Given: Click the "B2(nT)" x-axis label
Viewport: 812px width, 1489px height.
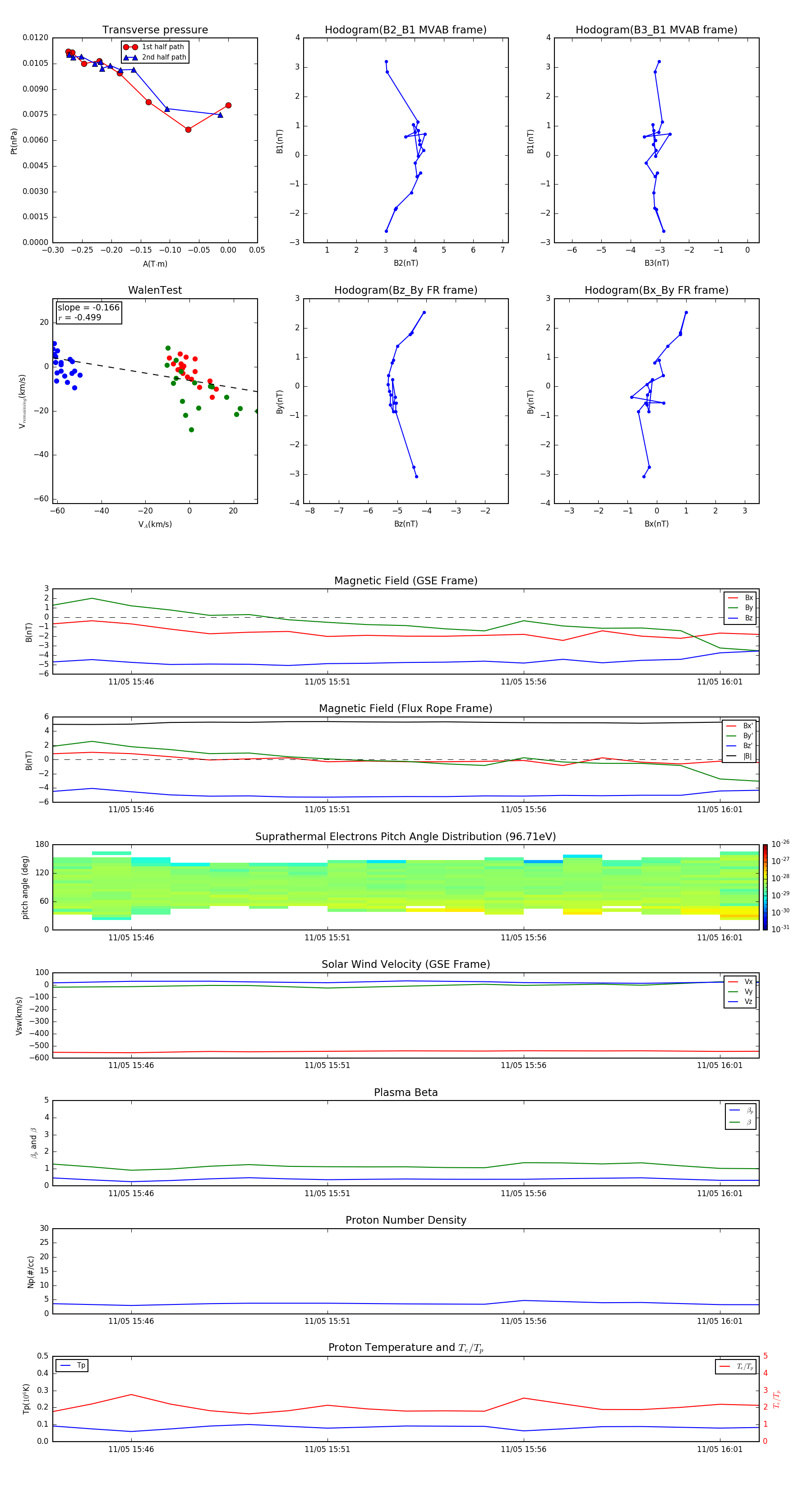Looking at the screenshot, I should pos(406,263).
